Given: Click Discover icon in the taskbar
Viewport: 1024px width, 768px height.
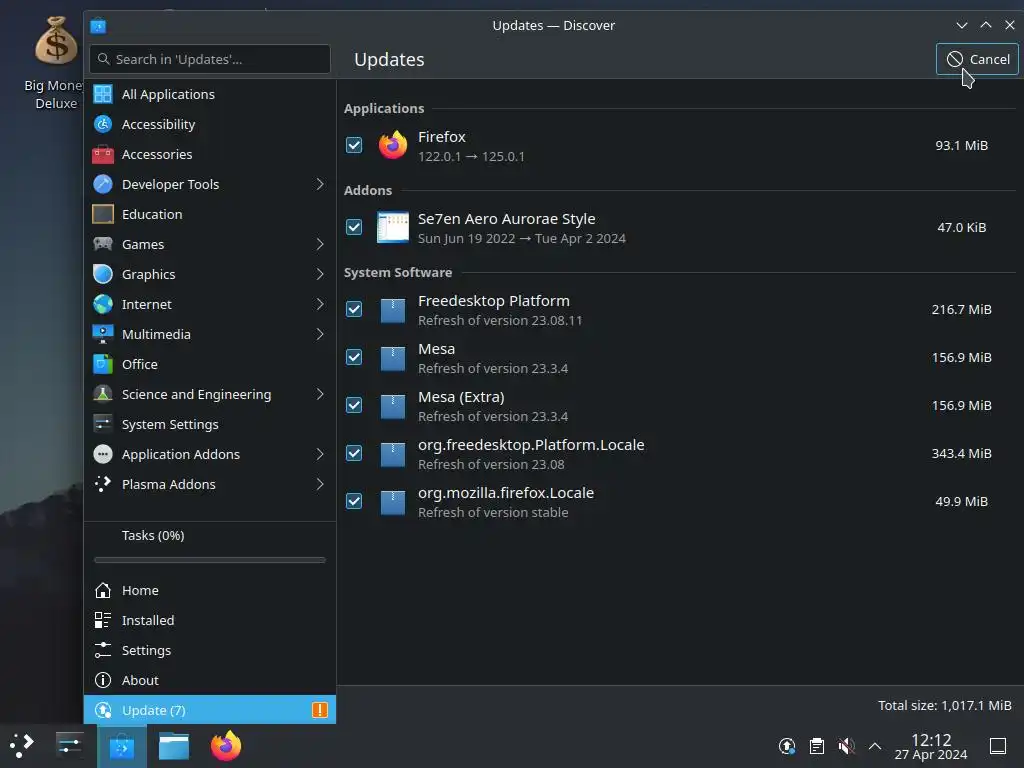Looking at the screenshot, I should point(121,745).
